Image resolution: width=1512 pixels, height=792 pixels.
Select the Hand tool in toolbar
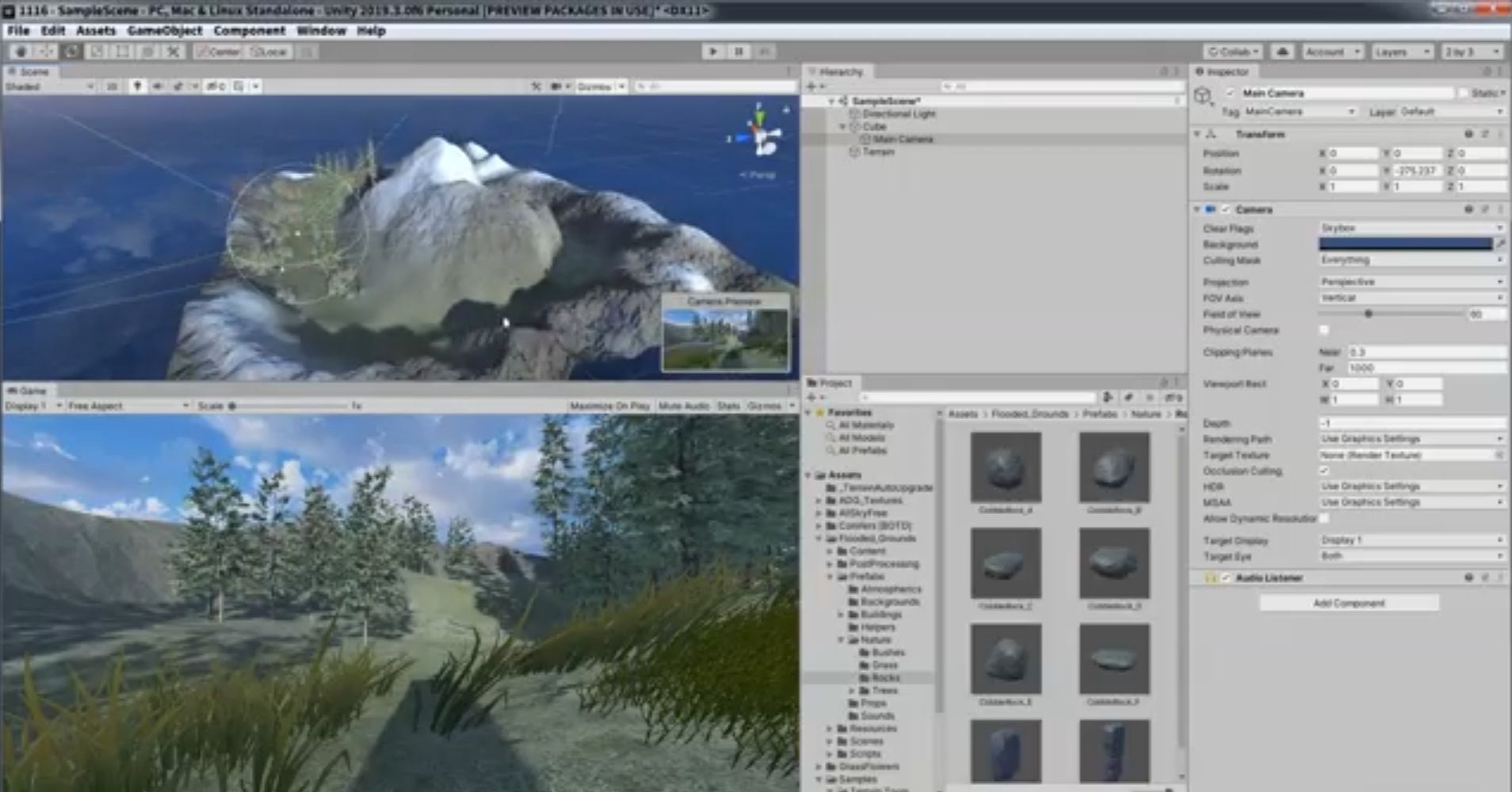[x=21, y=51]
